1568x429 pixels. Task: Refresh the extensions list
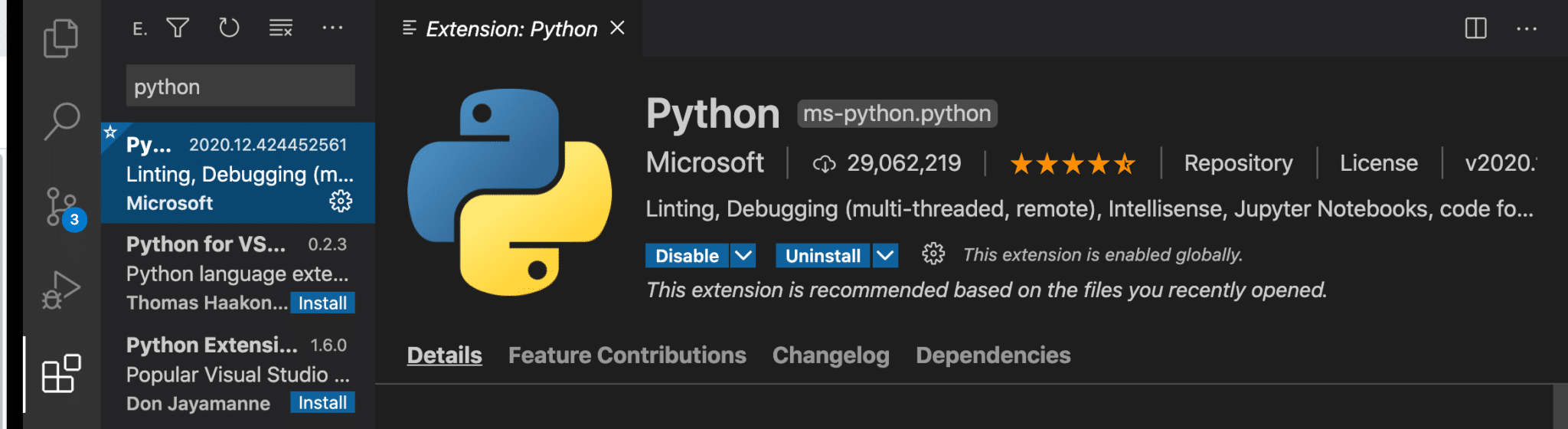229,28
